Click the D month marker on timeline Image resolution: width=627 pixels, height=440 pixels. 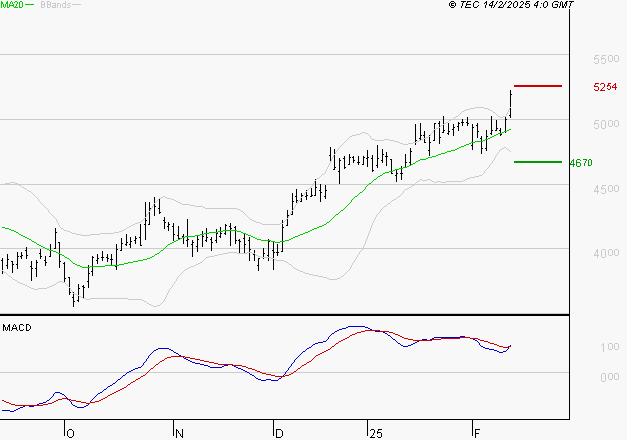click(279, 434)
